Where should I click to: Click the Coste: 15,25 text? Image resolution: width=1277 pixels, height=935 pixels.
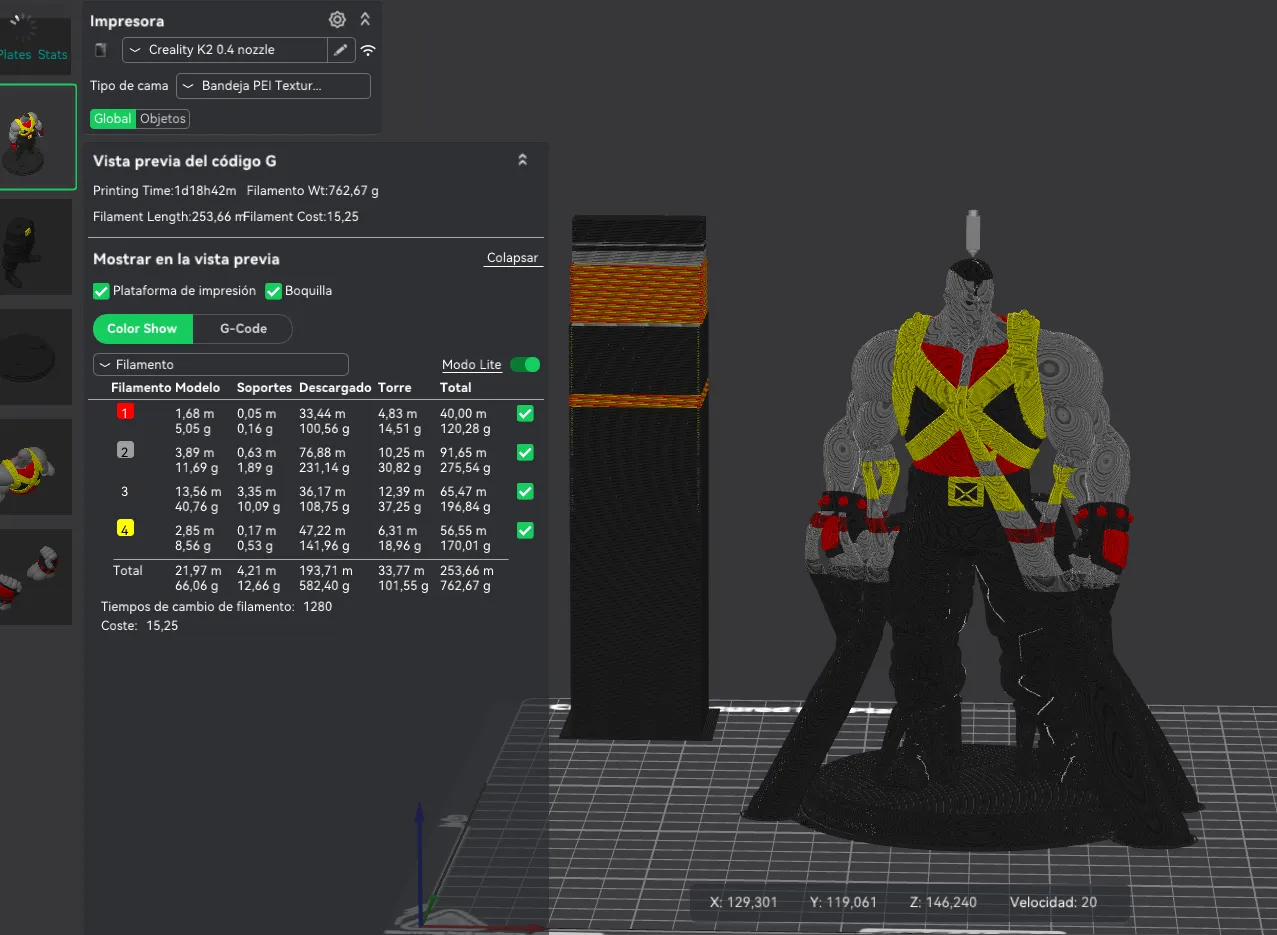click(x=140, y=626)
